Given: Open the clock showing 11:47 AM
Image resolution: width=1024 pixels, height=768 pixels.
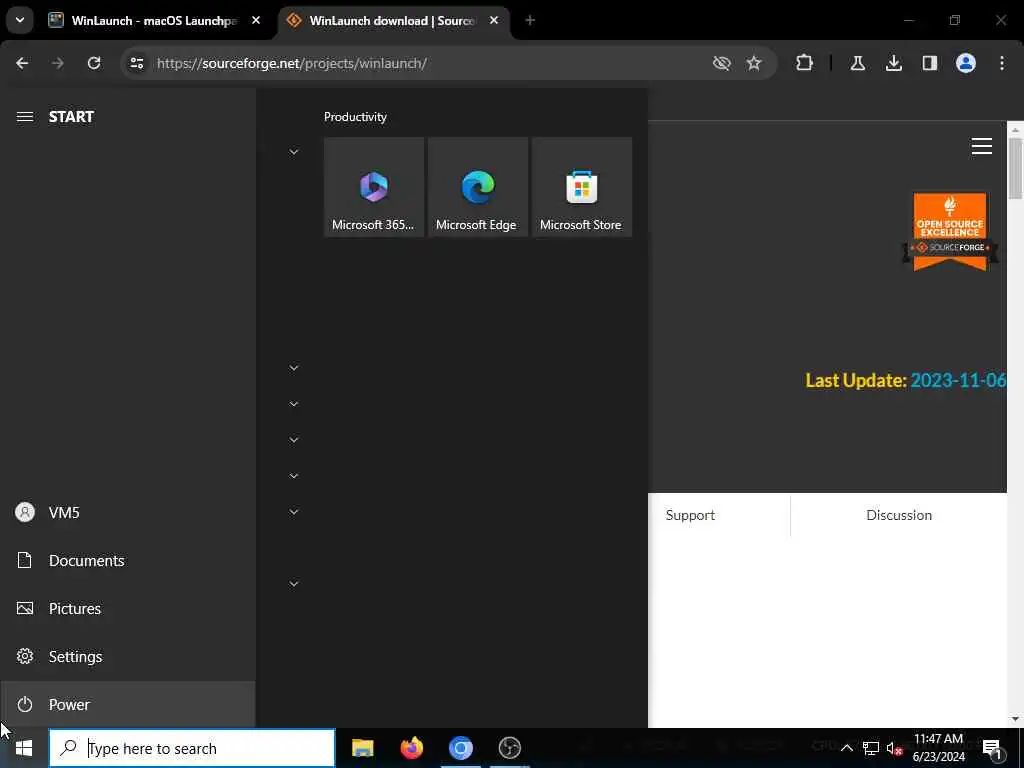Looking at the screenshot, I should 938,748.
